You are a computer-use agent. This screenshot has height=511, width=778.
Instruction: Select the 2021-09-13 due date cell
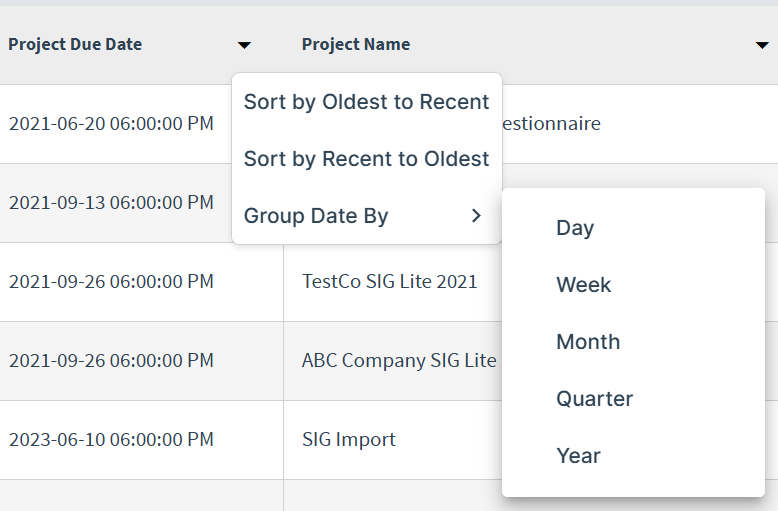[111, 203]
